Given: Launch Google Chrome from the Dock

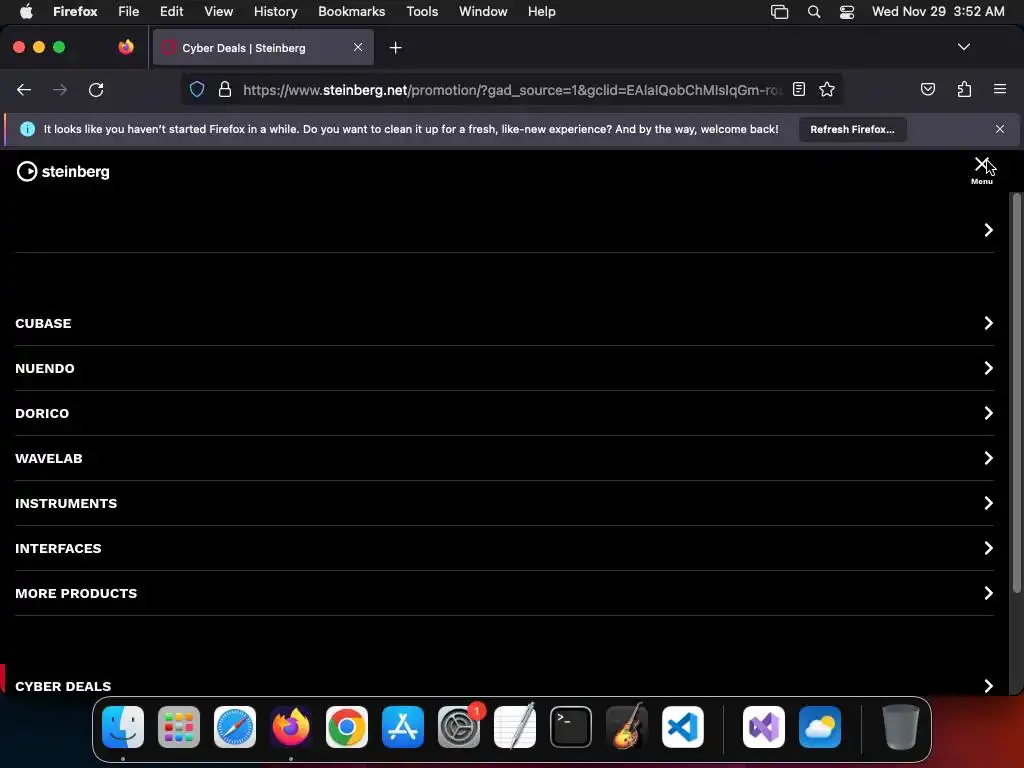Looking at the screenshot, I should pyautogui.click(x=347, y=727).
